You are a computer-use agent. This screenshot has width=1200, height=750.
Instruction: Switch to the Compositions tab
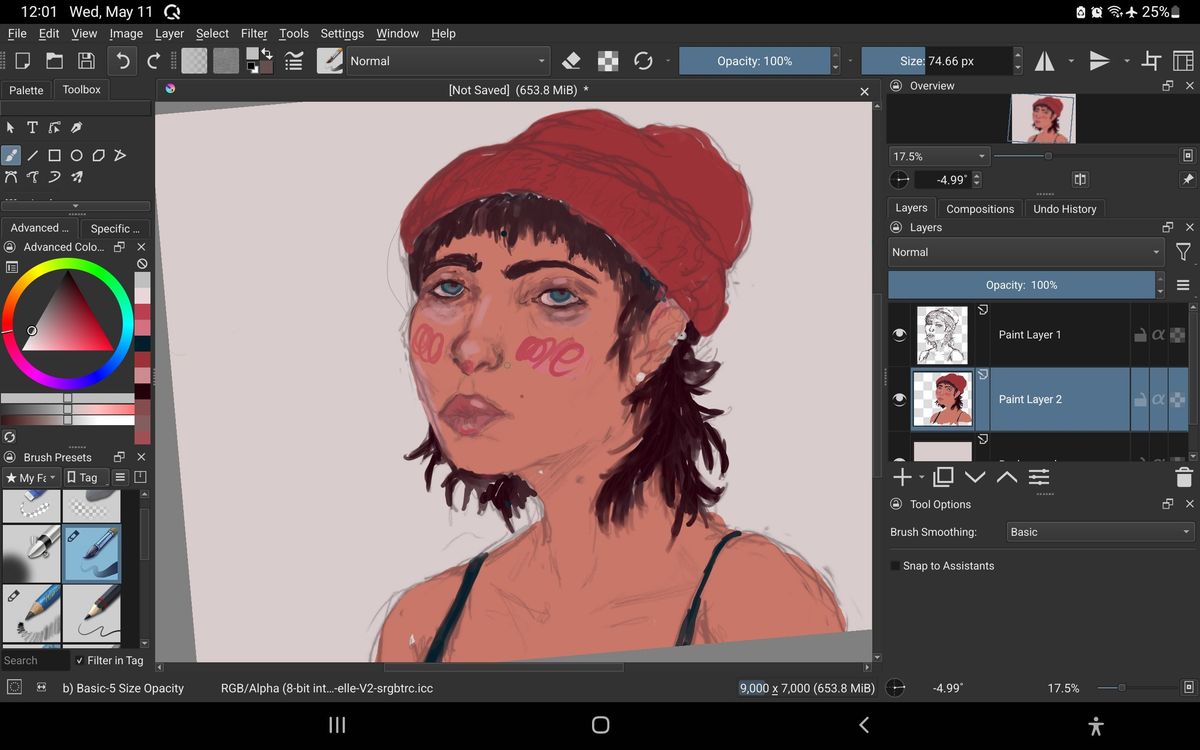[x=980, y=209]
